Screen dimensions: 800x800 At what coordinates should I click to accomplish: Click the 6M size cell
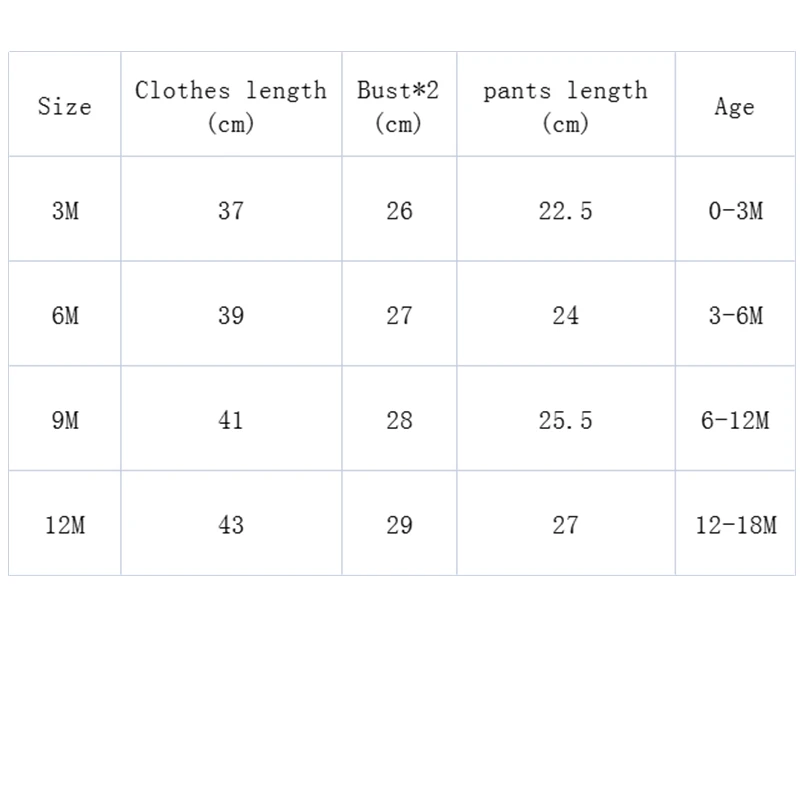pos(65,316)
